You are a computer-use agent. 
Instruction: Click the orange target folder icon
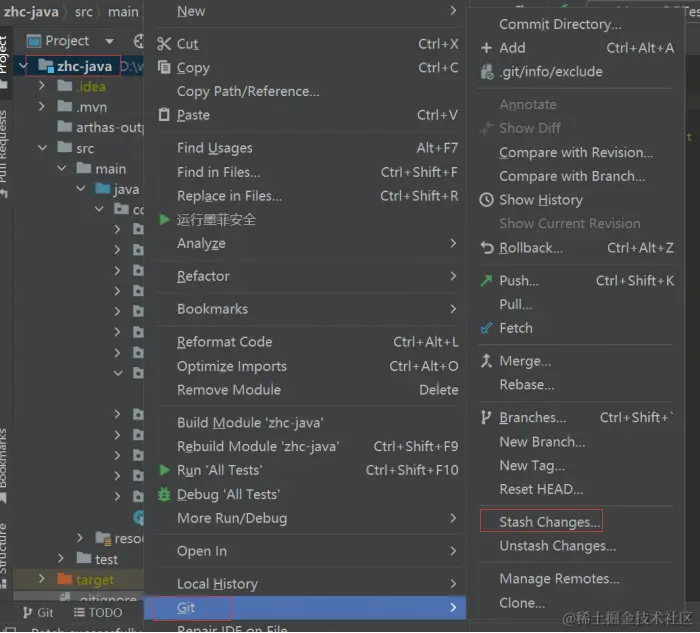click(x=65, y=579)
